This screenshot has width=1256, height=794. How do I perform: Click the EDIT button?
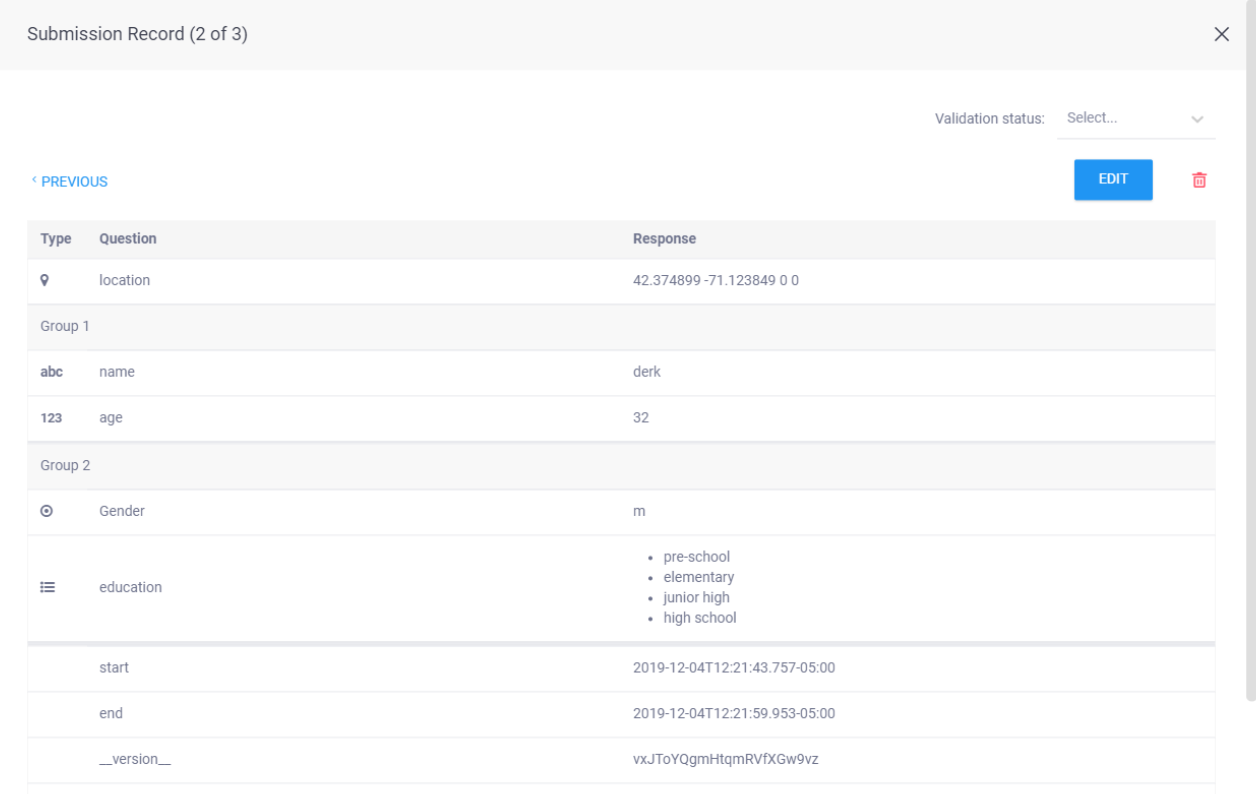click(1113, 180)
